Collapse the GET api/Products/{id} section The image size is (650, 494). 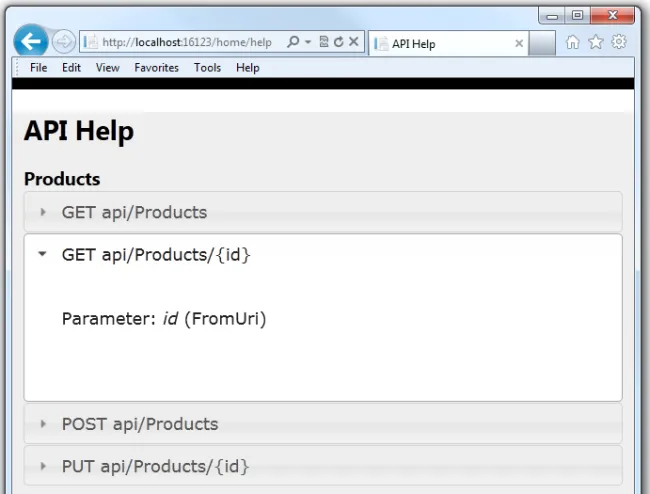pyautogui.click(x=42, y=255)
